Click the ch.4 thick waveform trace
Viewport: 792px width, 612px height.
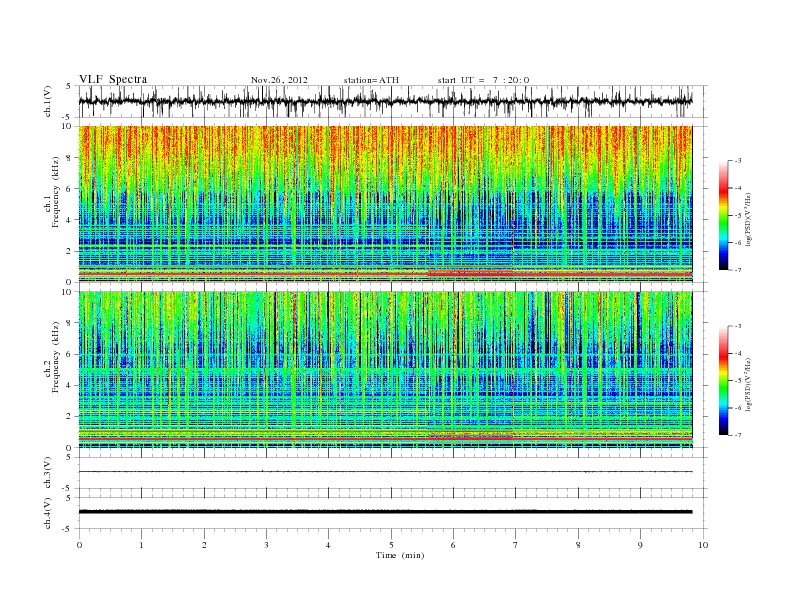pos(385,512)
